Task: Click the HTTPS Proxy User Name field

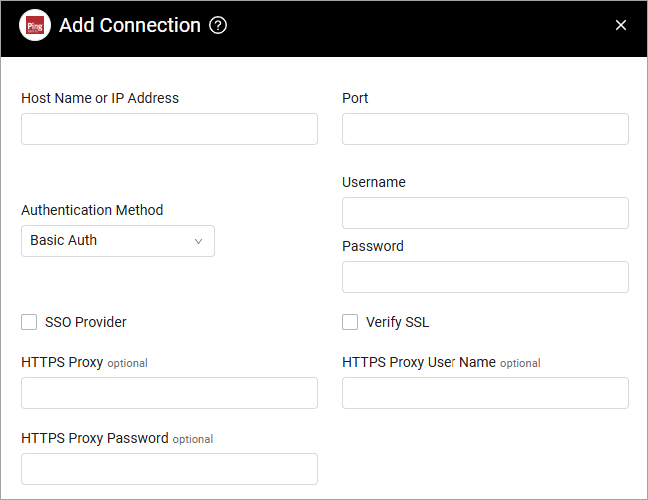Action: 485,393
